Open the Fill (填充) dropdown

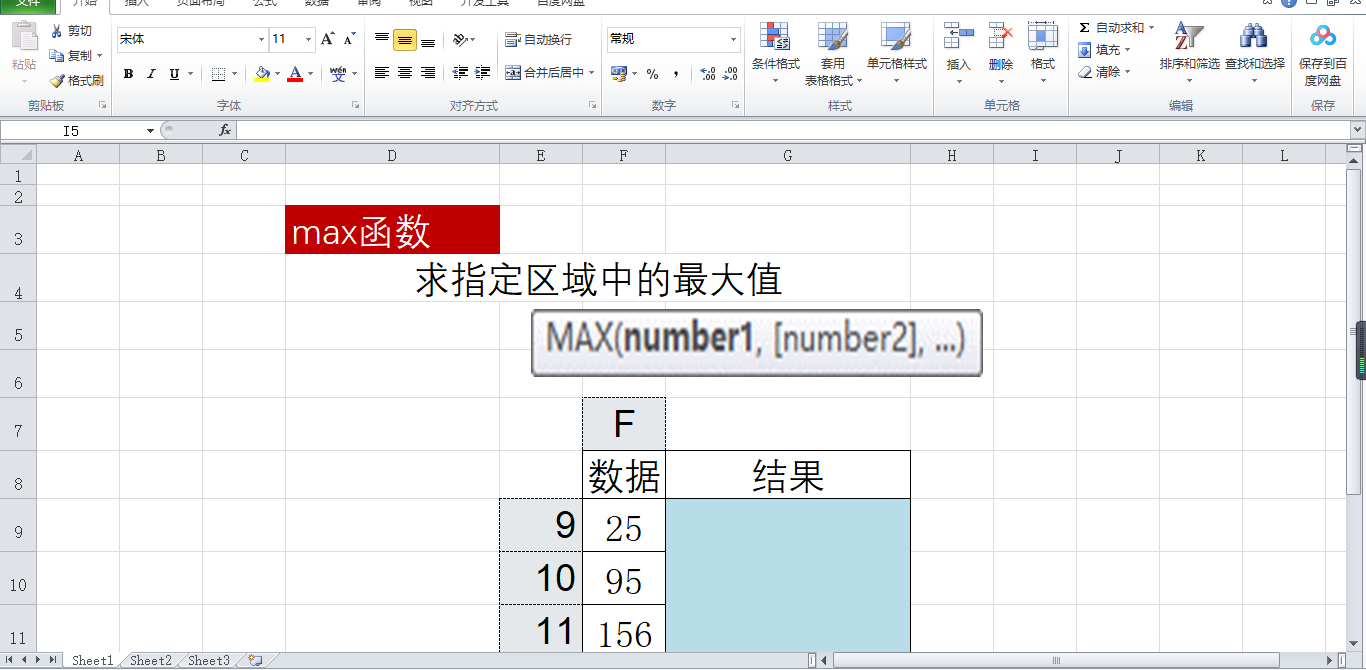pos(1105,50)
